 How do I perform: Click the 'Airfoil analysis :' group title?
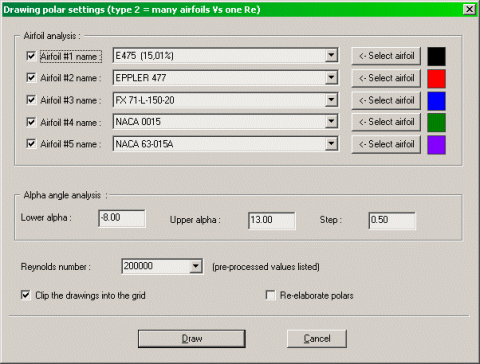click(52, 36)
